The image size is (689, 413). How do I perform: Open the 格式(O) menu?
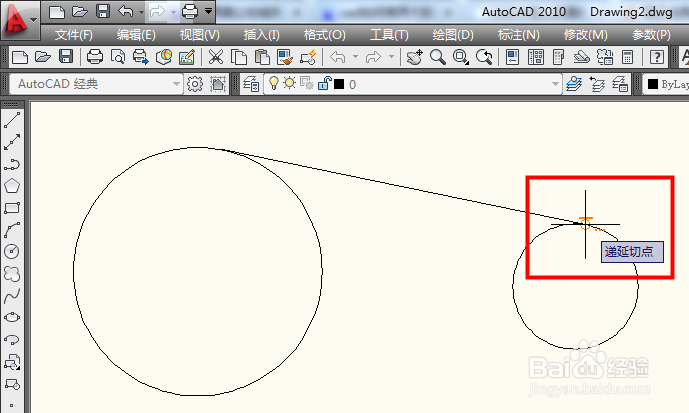point(325,34)
